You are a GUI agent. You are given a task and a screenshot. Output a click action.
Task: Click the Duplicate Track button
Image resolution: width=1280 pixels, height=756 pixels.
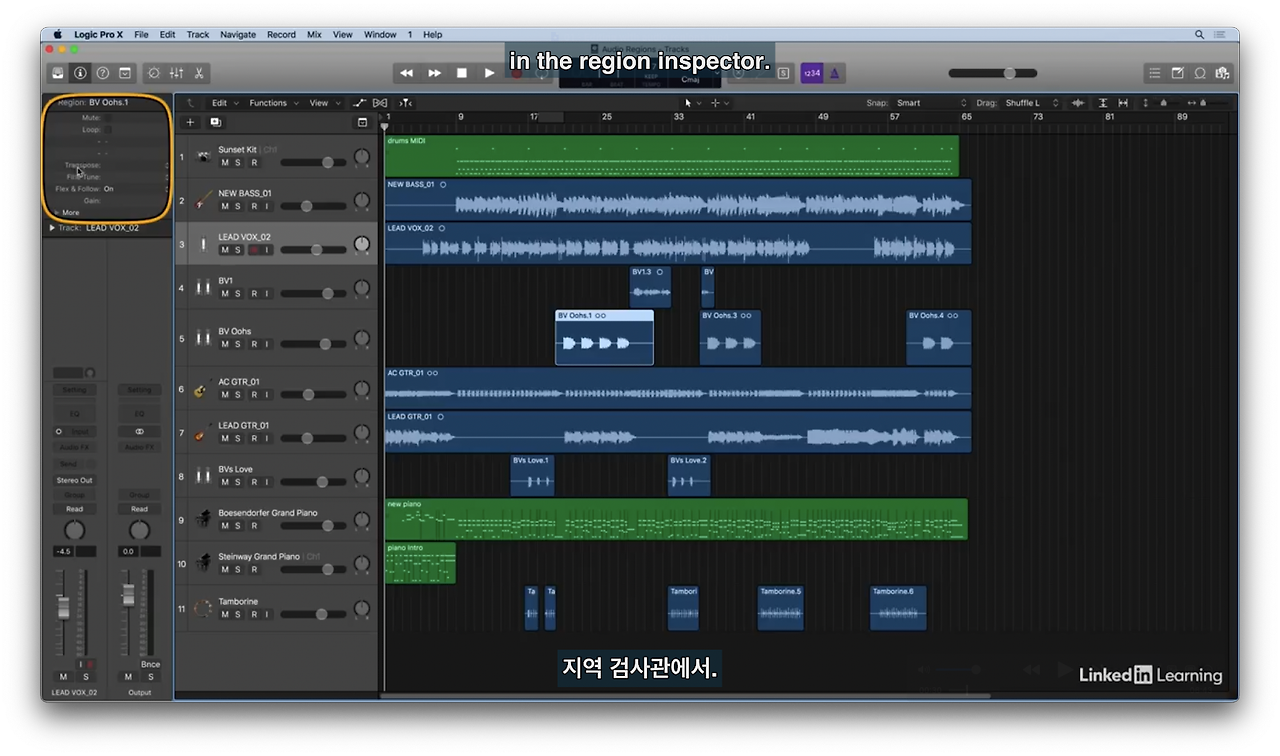215,122
